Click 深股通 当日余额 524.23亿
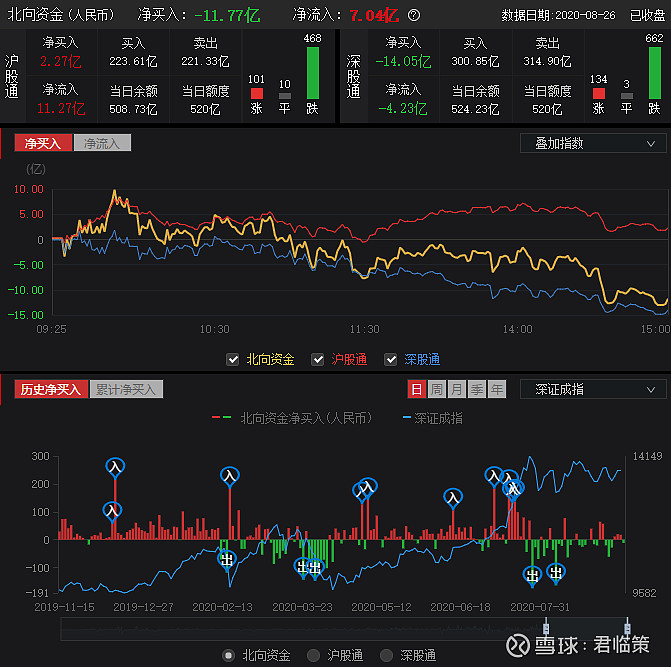The width and height of the screenshot is (671, 667). [475, 110]
